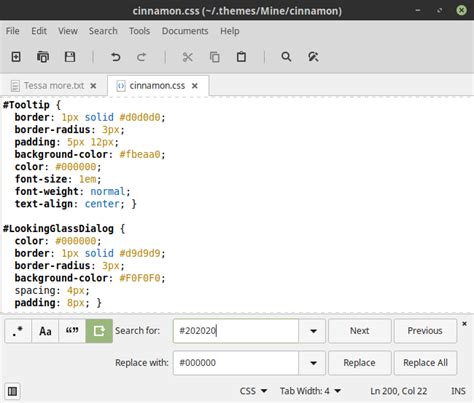
Task: Create a new document with toolbar icon
Action: point(16,57)
